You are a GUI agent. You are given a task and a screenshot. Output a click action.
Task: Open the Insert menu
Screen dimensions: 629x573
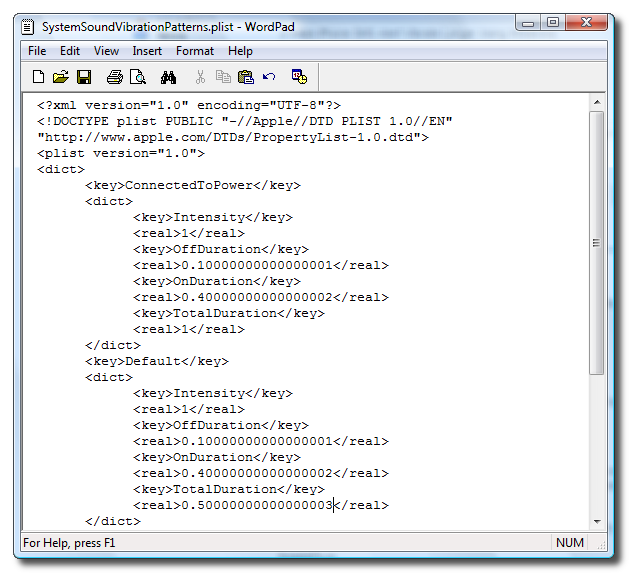(147, 51)
